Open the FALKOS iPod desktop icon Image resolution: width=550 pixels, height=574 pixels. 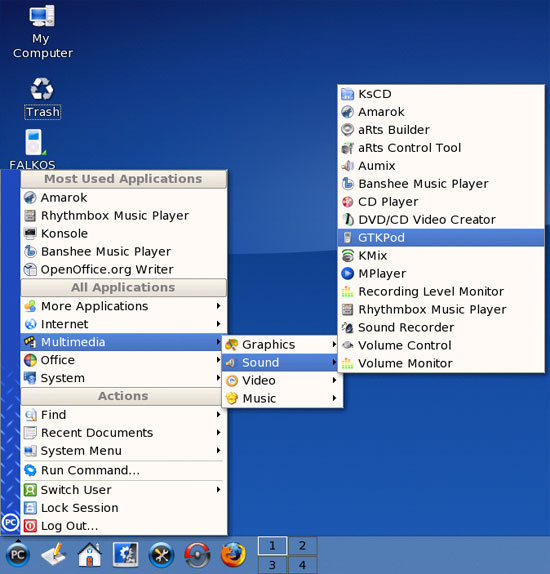pos(33,149)
